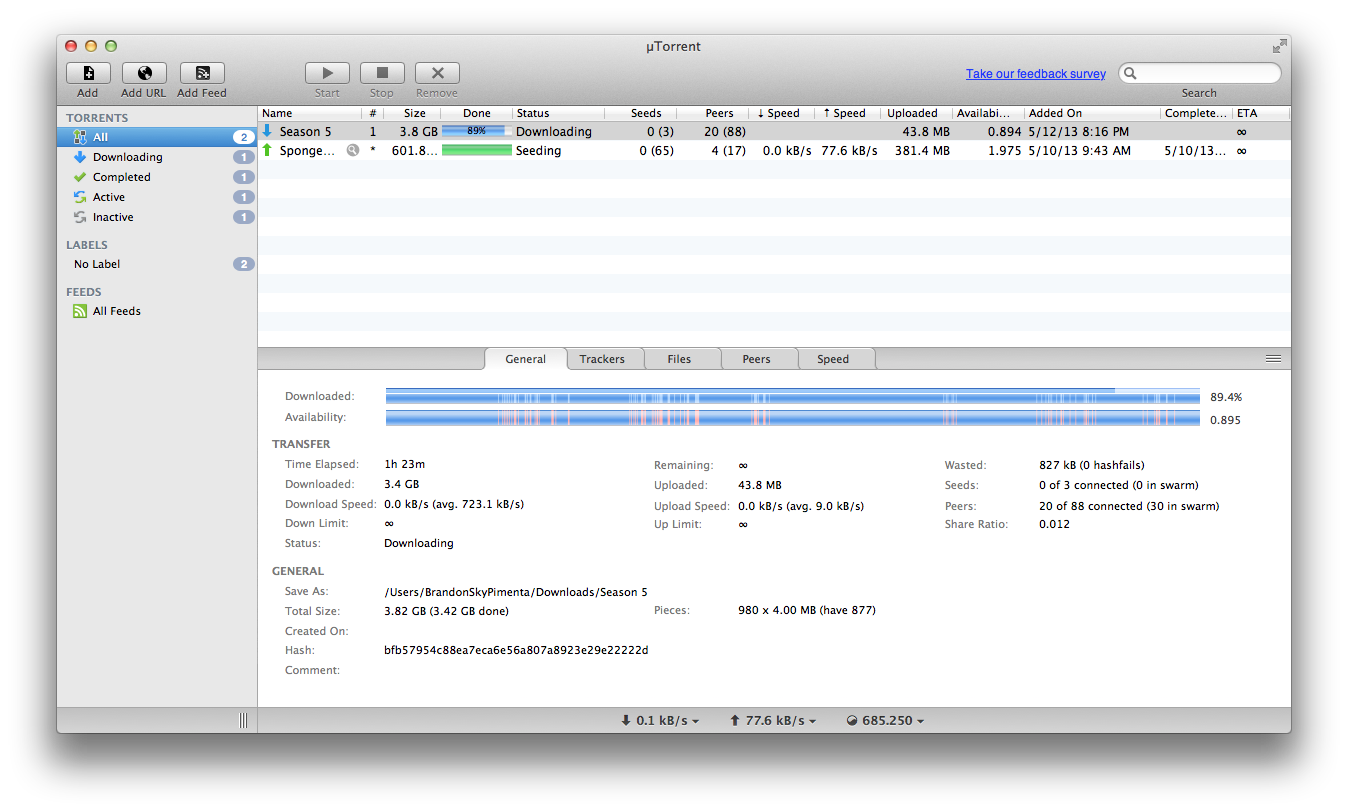Screen dimensions: 1348x812
Task: Open the Add URL dialog
Action: pyautogui.click(x=144, y=73)
